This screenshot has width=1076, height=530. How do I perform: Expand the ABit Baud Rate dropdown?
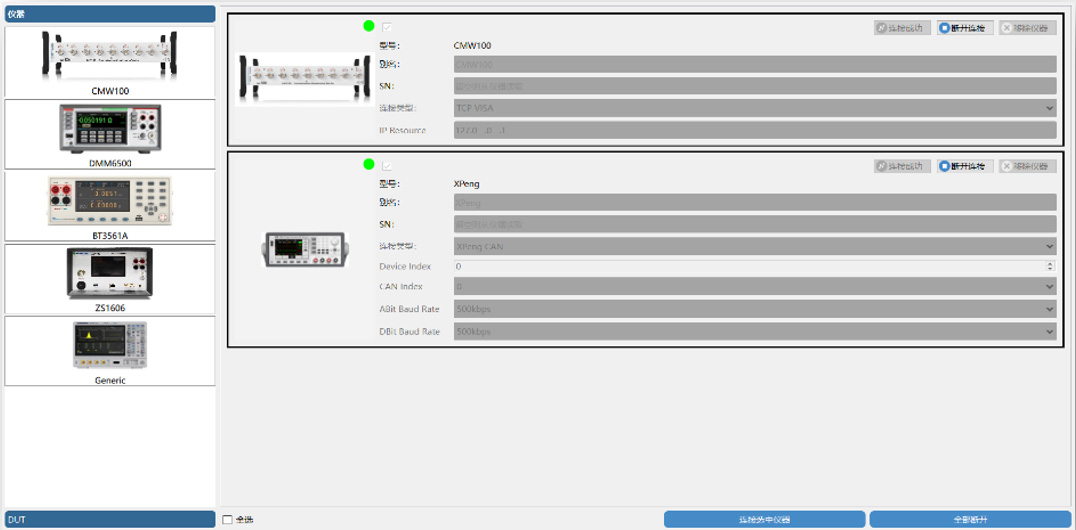click(755, 309)
